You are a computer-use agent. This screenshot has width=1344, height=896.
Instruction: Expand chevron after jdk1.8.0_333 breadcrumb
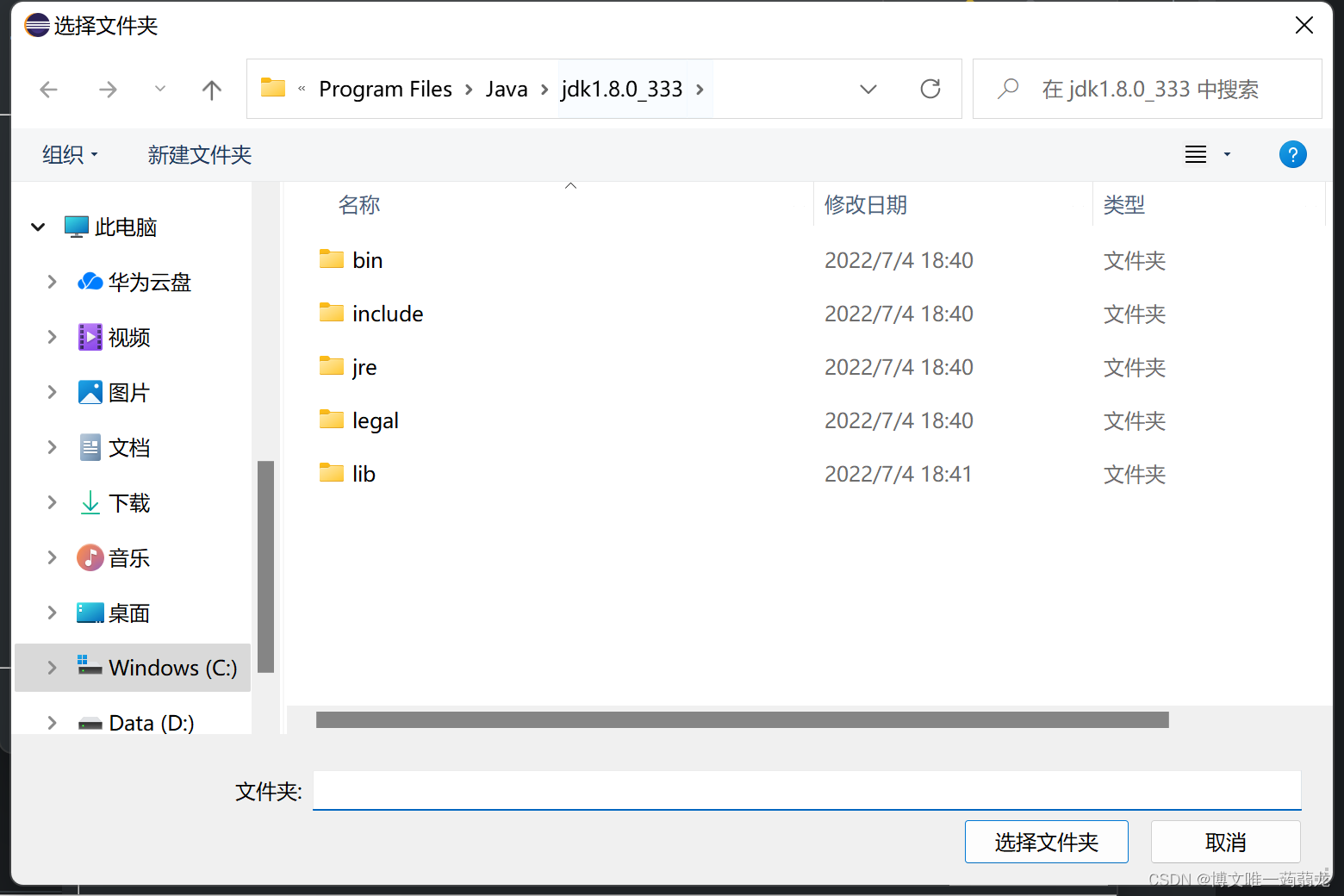click(700, 90)
